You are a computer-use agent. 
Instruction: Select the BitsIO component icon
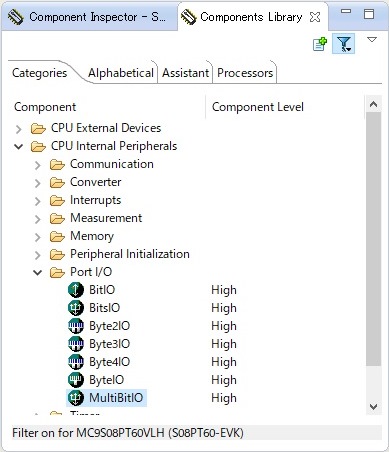76,308
